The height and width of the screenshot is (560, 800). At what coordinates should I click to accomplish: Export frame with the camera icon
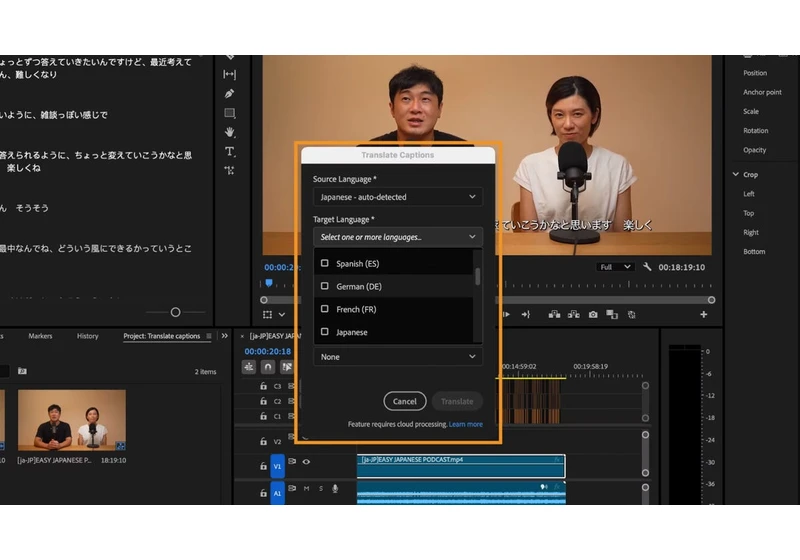click(593, 315)
